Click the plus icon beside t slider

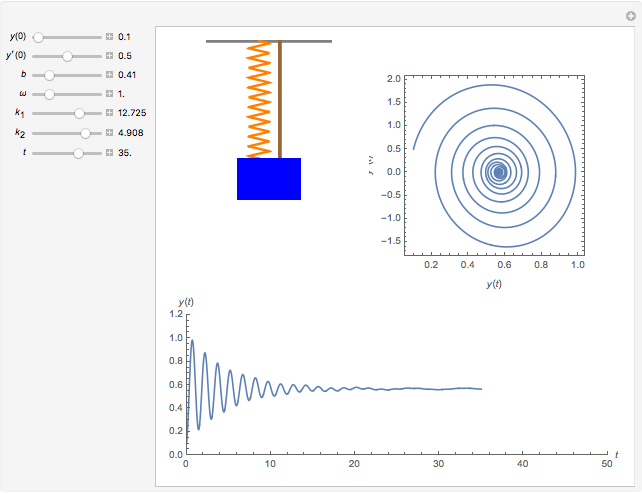pos(110,153)
